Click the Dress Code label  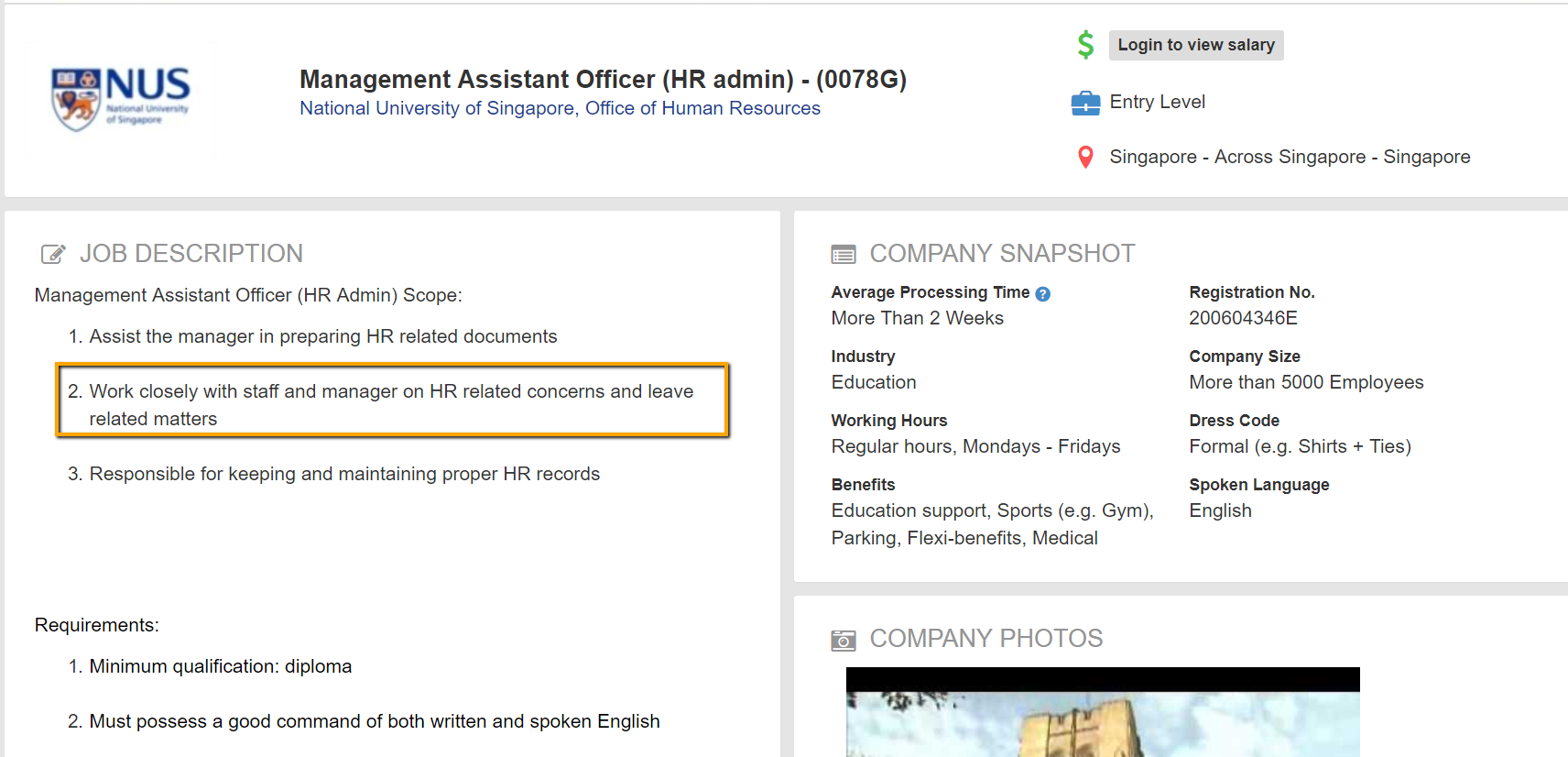click(x=1234, y=421)
